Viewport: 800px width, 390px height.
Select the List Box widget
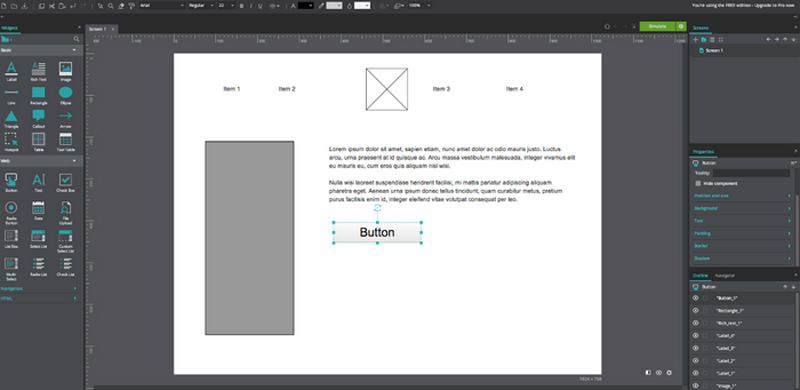point(11,238)
